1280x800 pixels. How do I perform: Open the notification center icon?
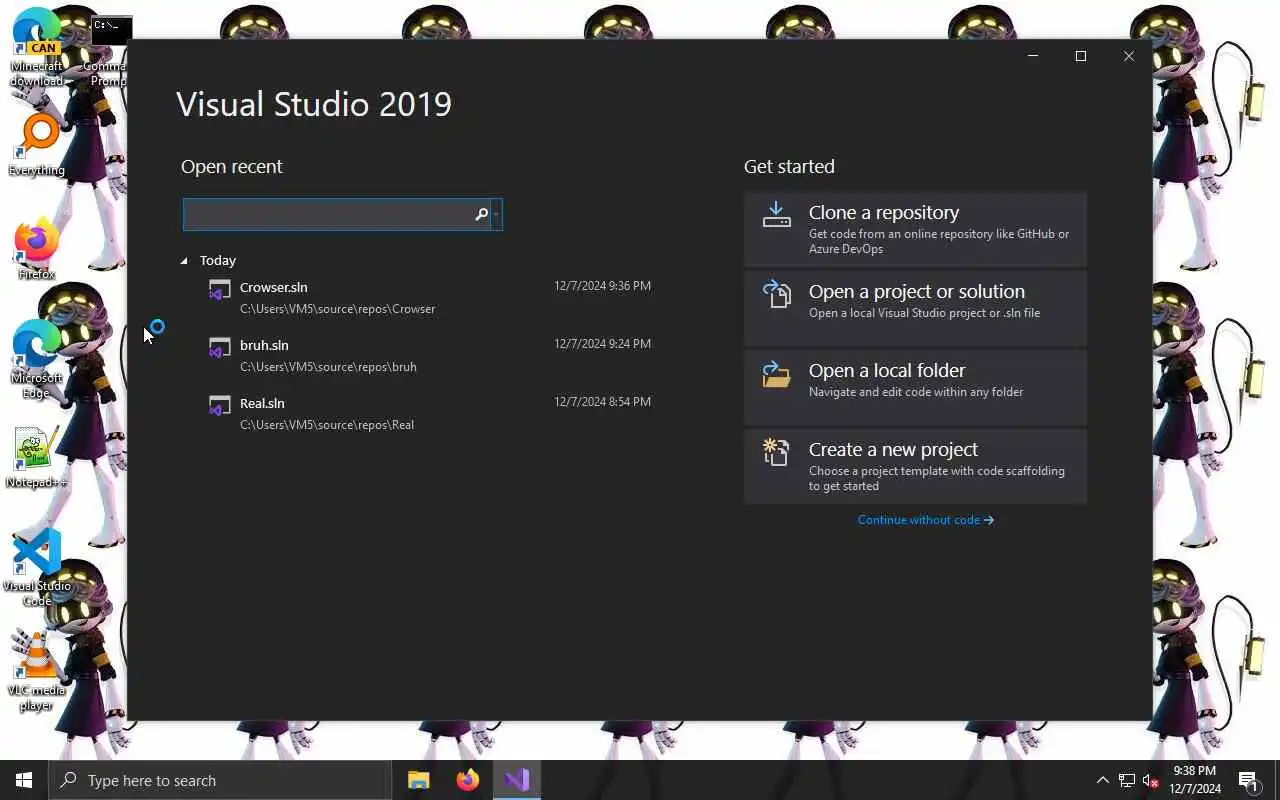pos(1248,780)
